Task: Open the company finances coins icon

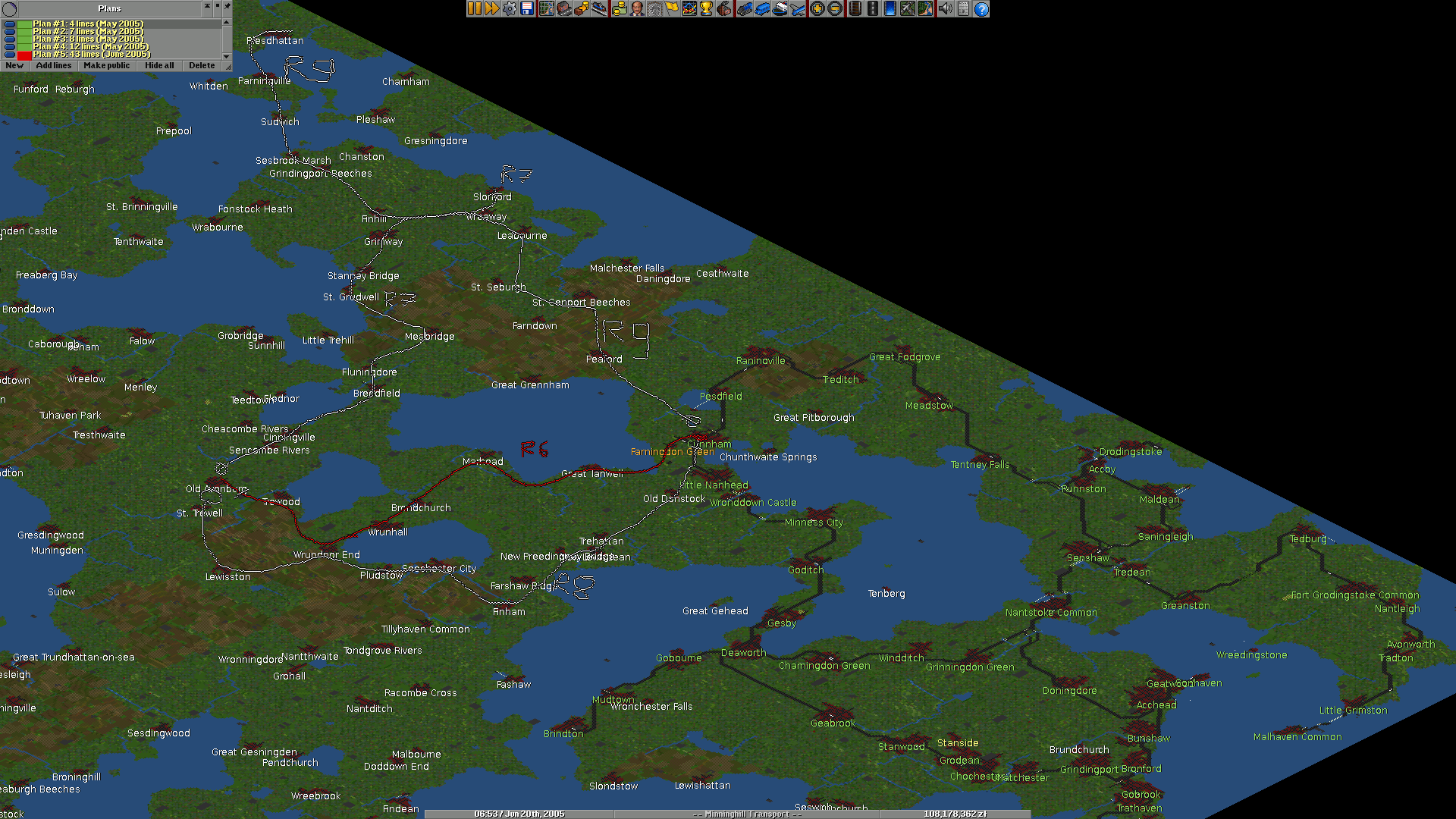Action: [x=620, y=9]
